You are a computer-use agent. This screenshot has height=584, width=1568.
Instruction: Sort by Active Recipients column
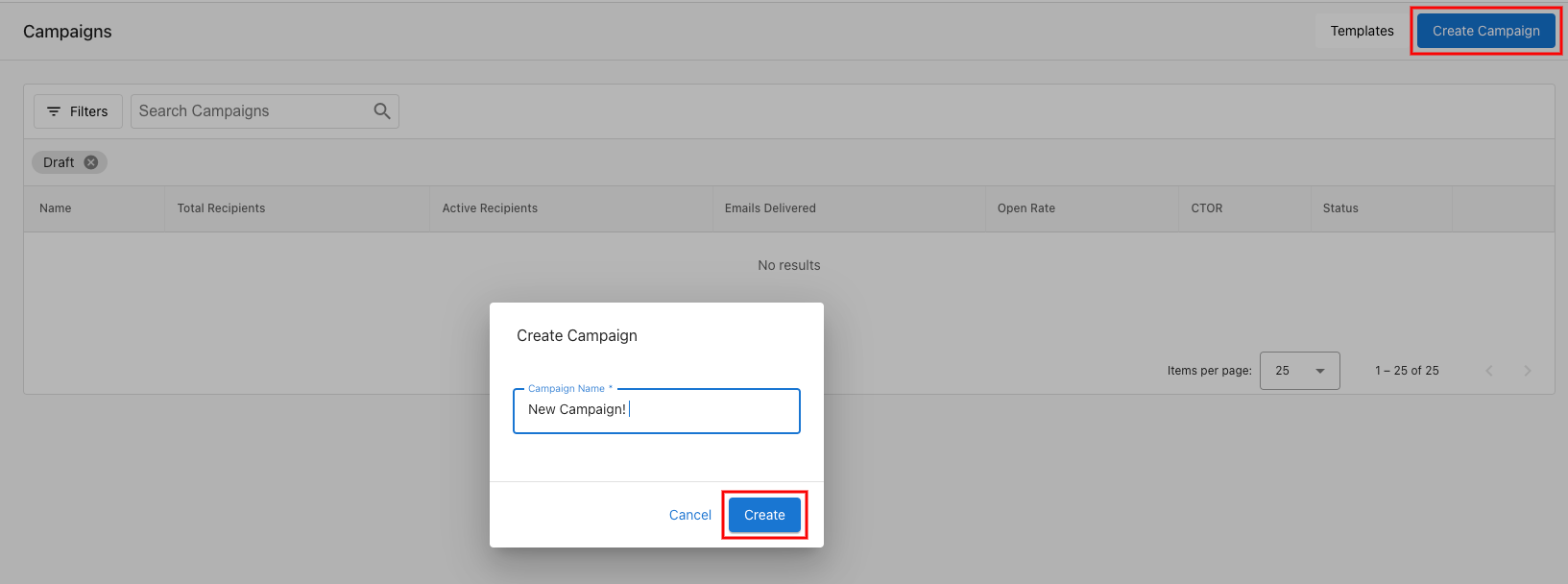(490, 208)
